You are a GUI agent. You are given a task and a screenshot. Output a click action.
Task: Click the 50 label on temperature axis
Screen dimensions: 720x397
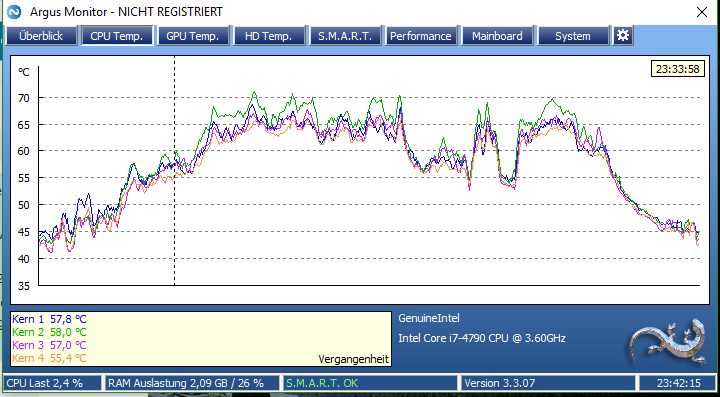point(23,206)
